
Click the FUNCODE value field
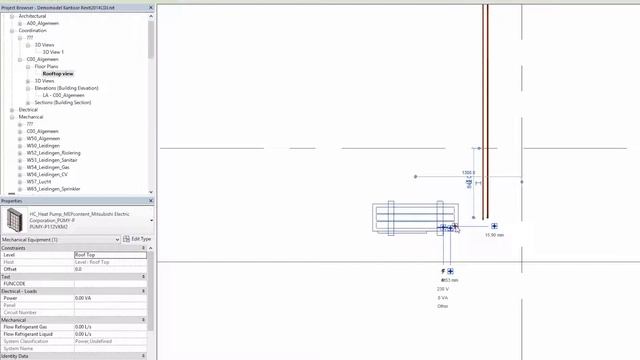coord(110,284)
